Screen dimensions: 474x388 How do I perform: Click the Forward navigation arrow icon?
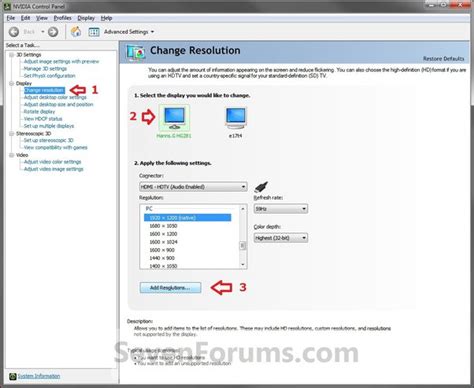pyautogui.click(x=53, y=32)
